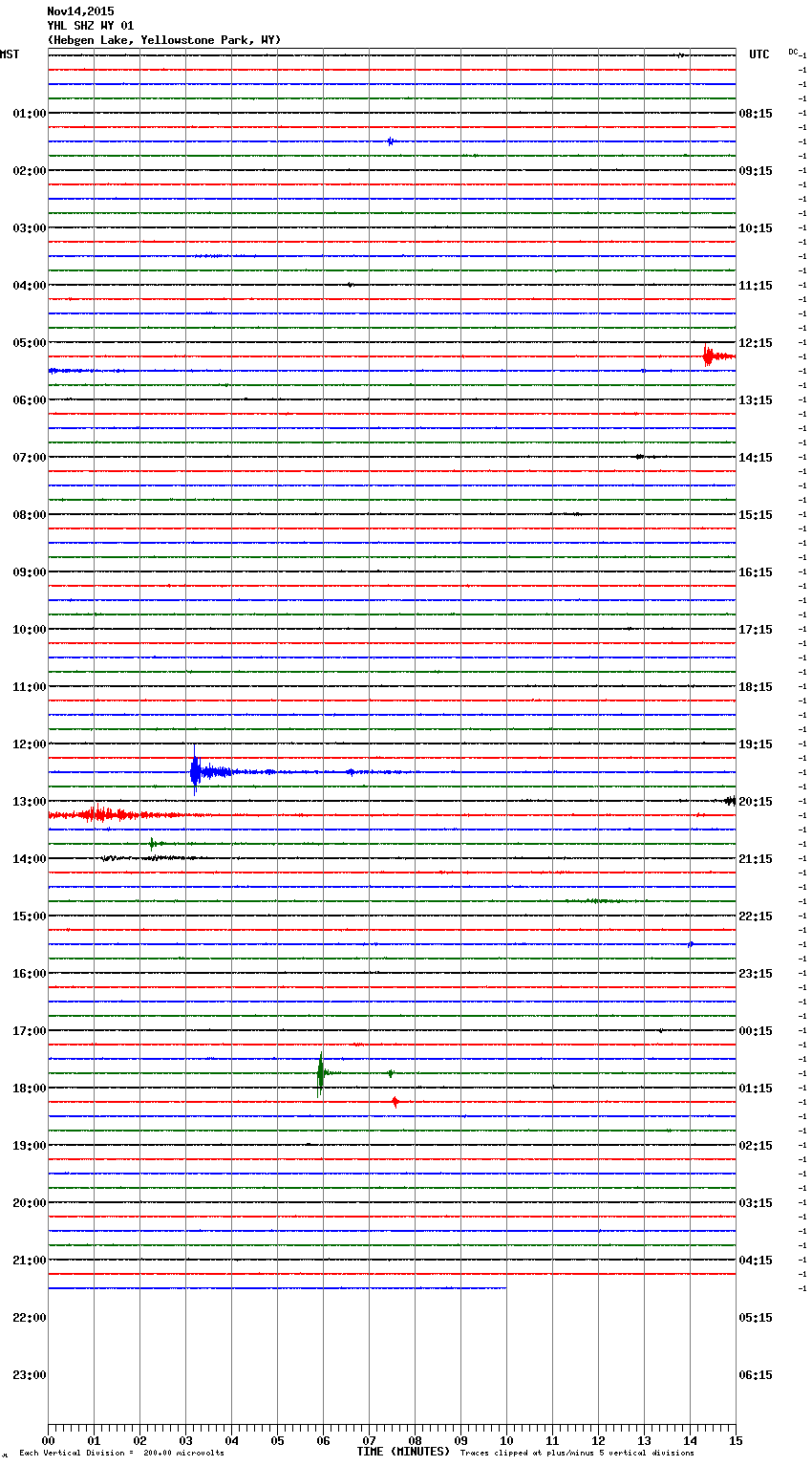Click the "20:15" UTC time label

(756, 802)
